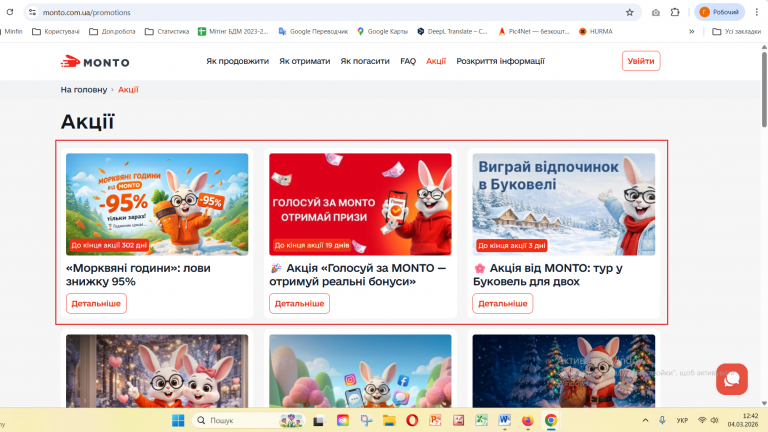Viewport: 768px width, 432px height.
Task: Change the УКР input language
Action: point(682,420)
